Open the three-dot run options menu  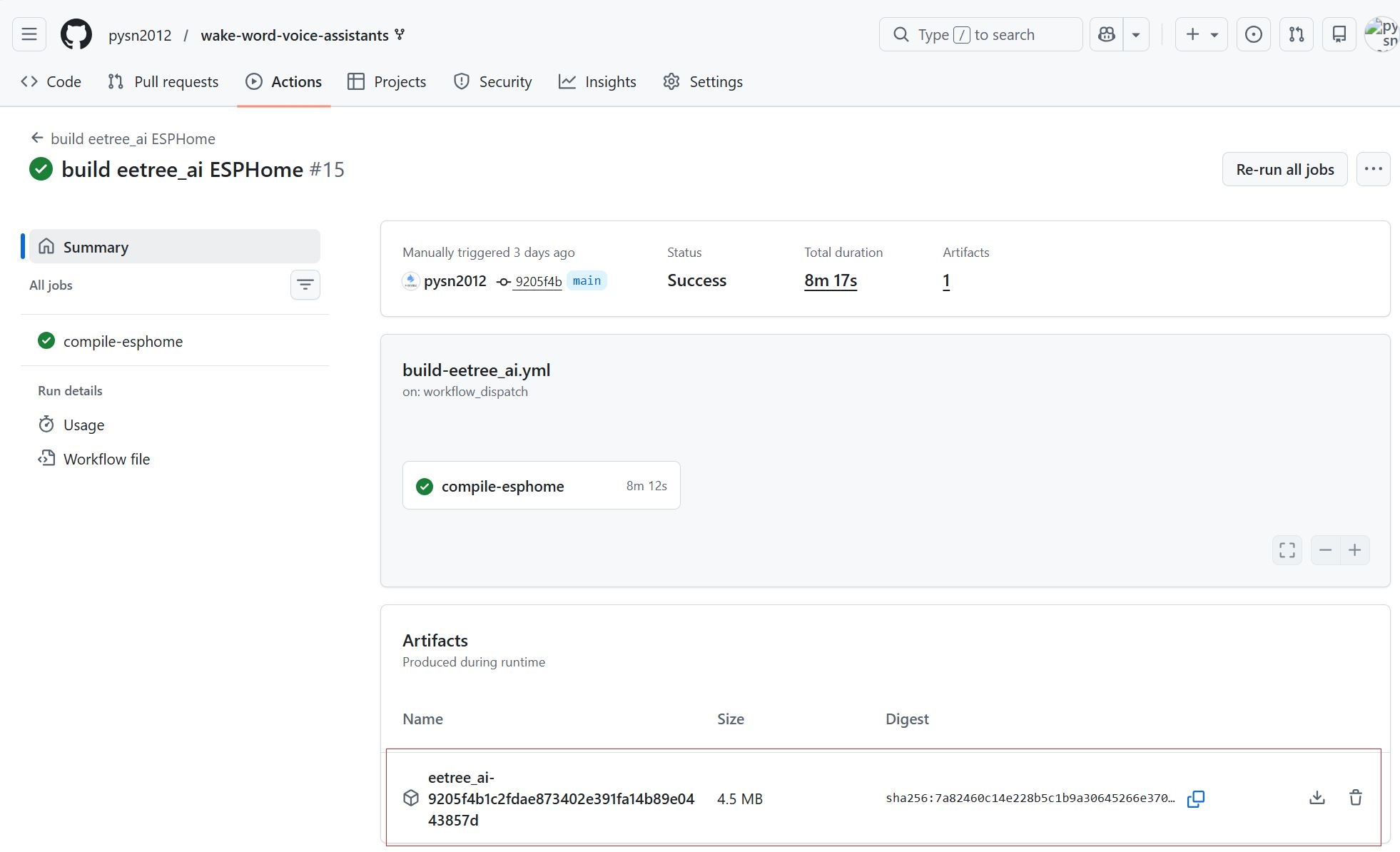tap(1373, 169)
